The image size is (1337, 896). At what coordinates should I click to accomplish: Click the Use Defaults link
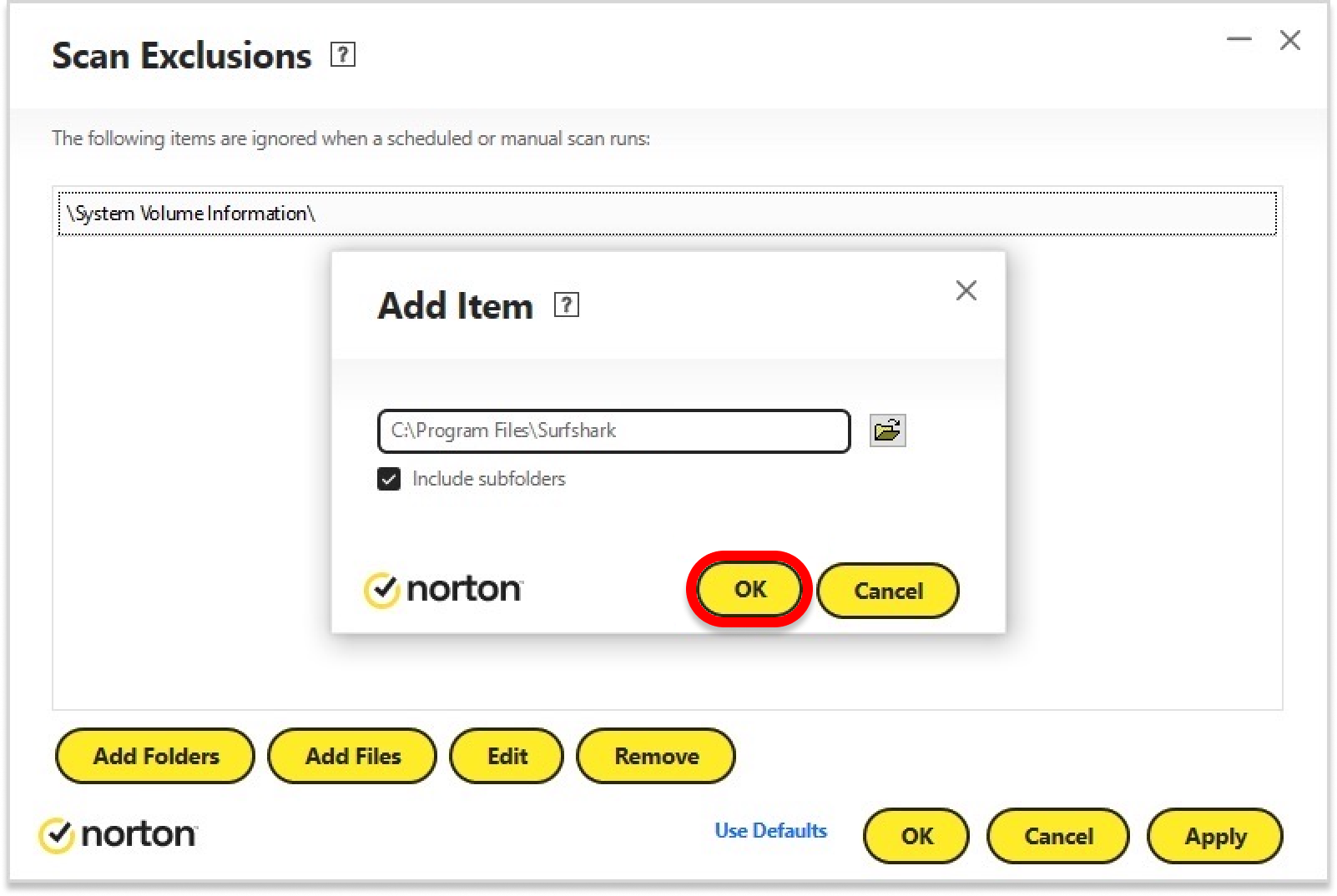(x=770, y=831)
